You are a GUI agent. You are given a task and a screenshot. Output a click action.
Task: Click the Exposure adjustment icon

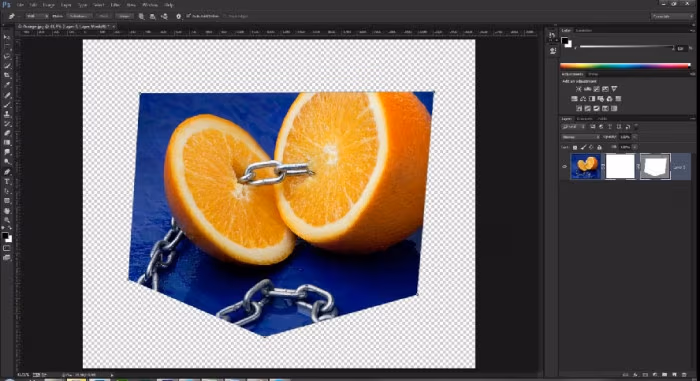(x=605, y=89)
